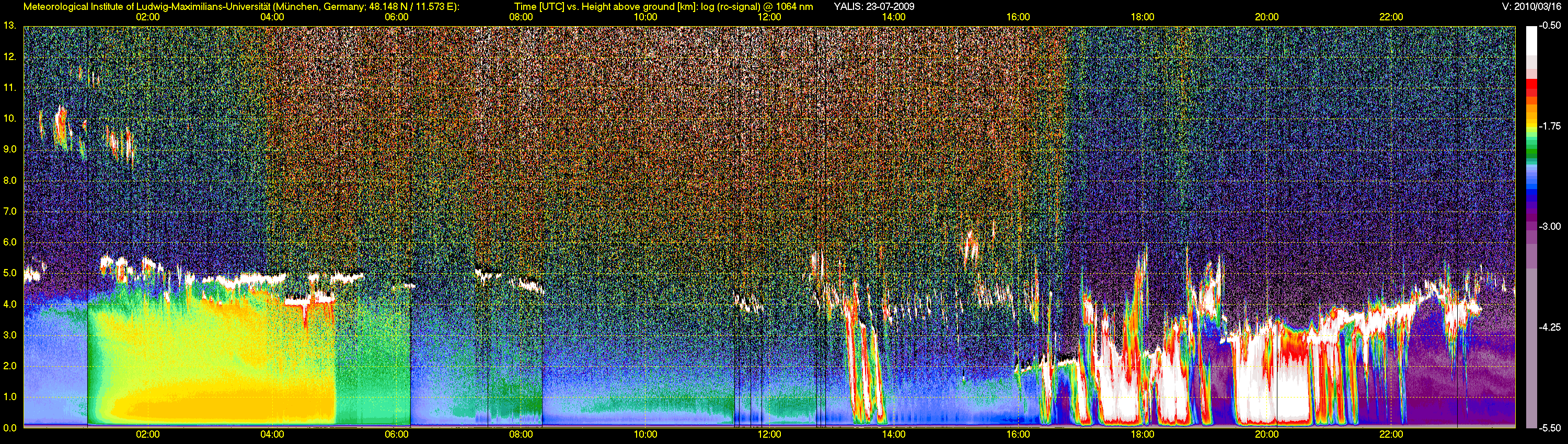Screen dimensions: 1568x444
Task: Pick the '0.0' height axis label
Action: pyautogui.click(x=10, y=428)
